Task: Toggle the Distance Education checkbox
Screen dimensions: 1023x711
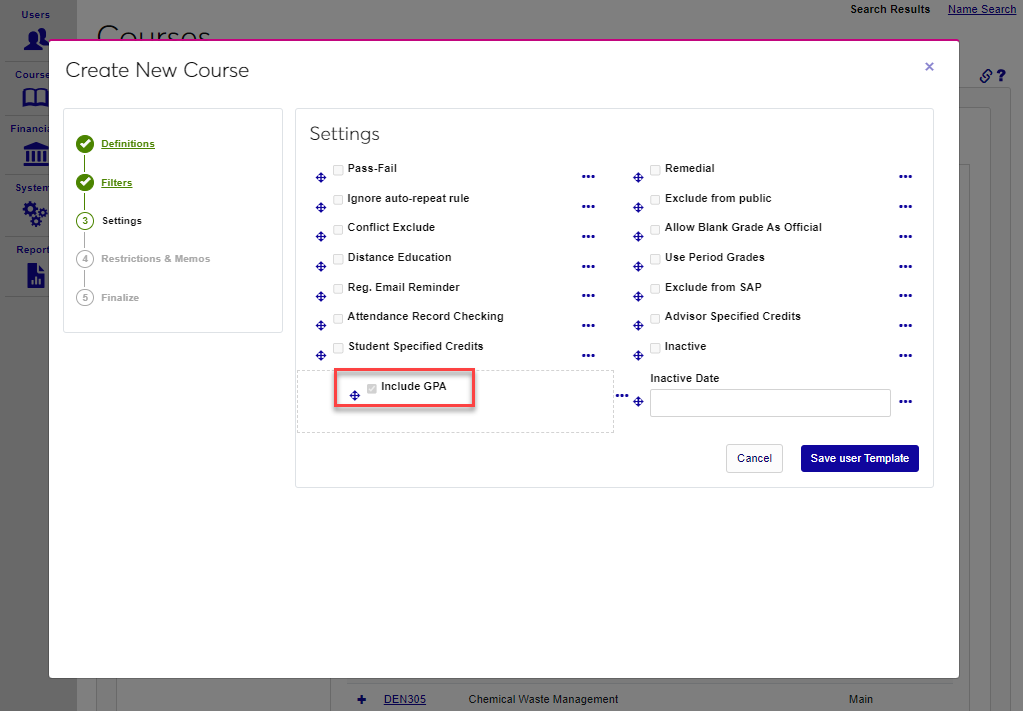Action: (338, 259)
